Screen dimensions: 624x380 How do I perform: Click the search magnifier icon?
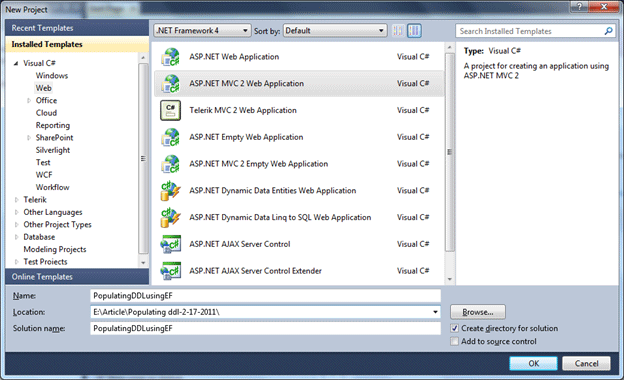point(608,31)
